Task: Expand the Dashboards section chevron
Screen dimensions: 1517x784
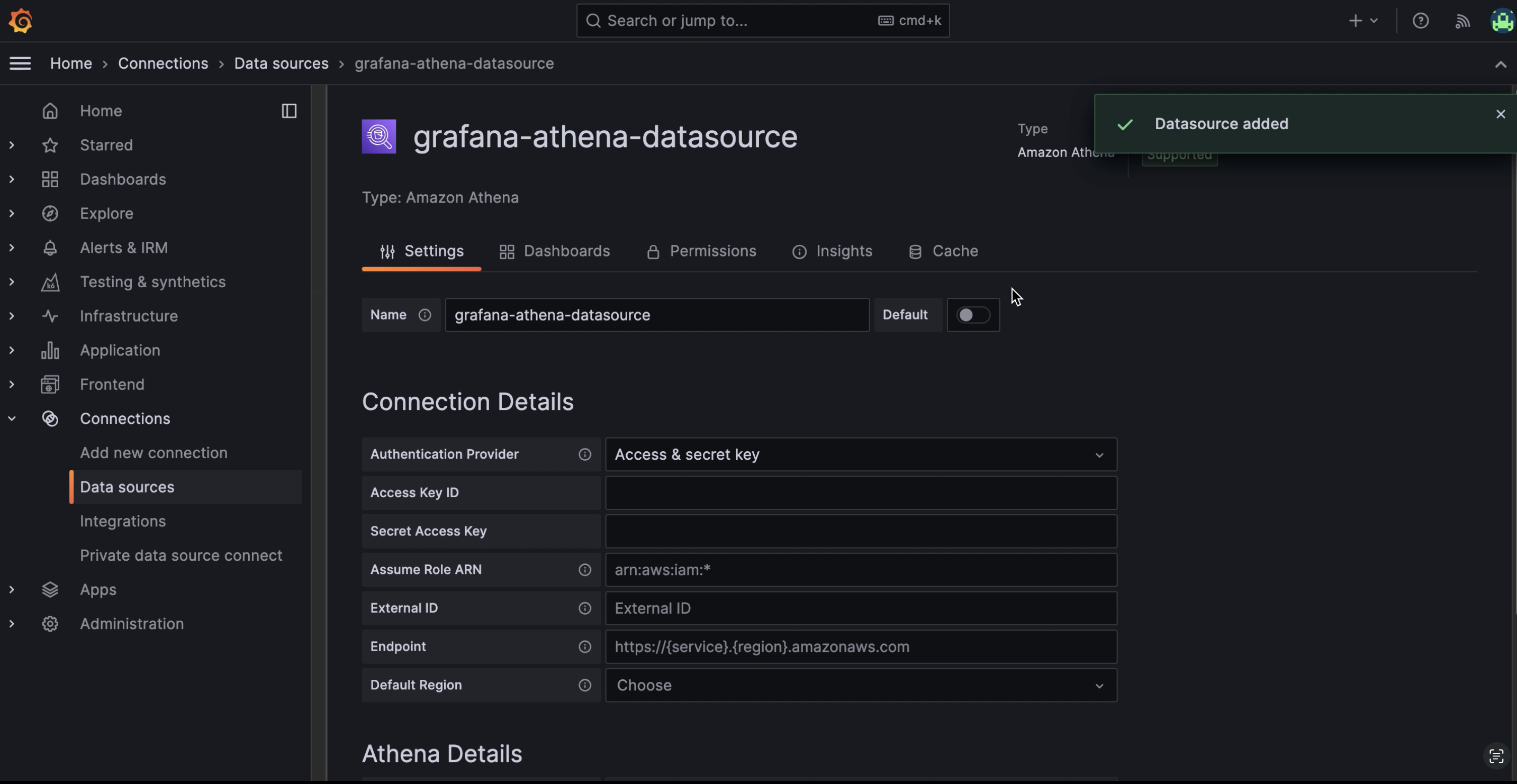Action: click(12, 179)
